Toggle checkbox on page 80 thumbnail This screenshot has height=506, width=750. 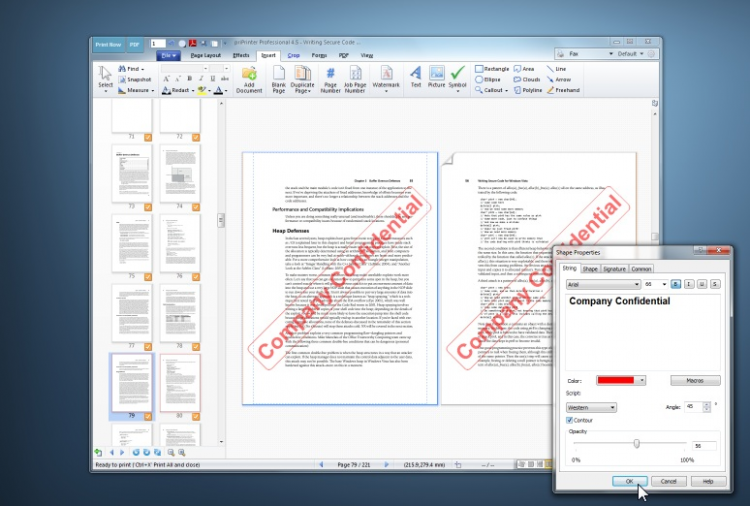coord(196,417)
